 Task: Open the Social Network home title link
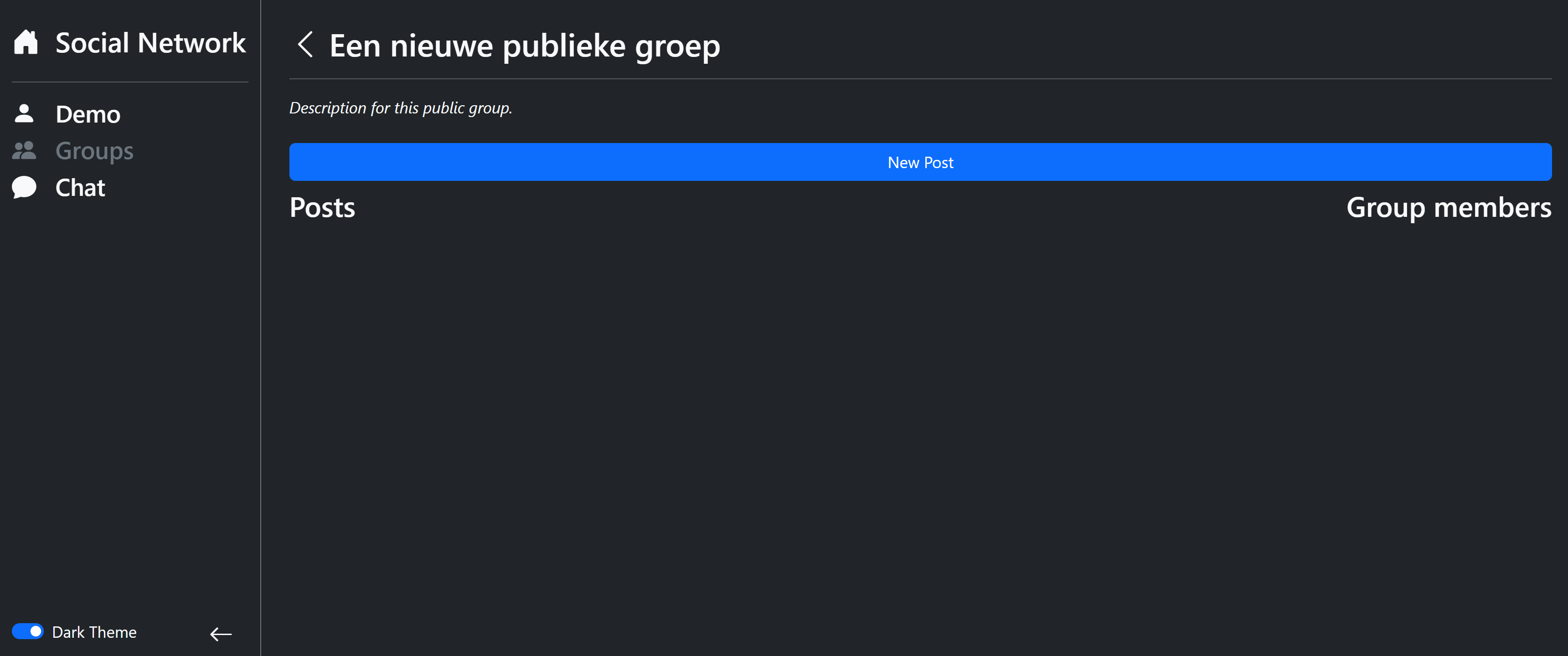[150, 43]
